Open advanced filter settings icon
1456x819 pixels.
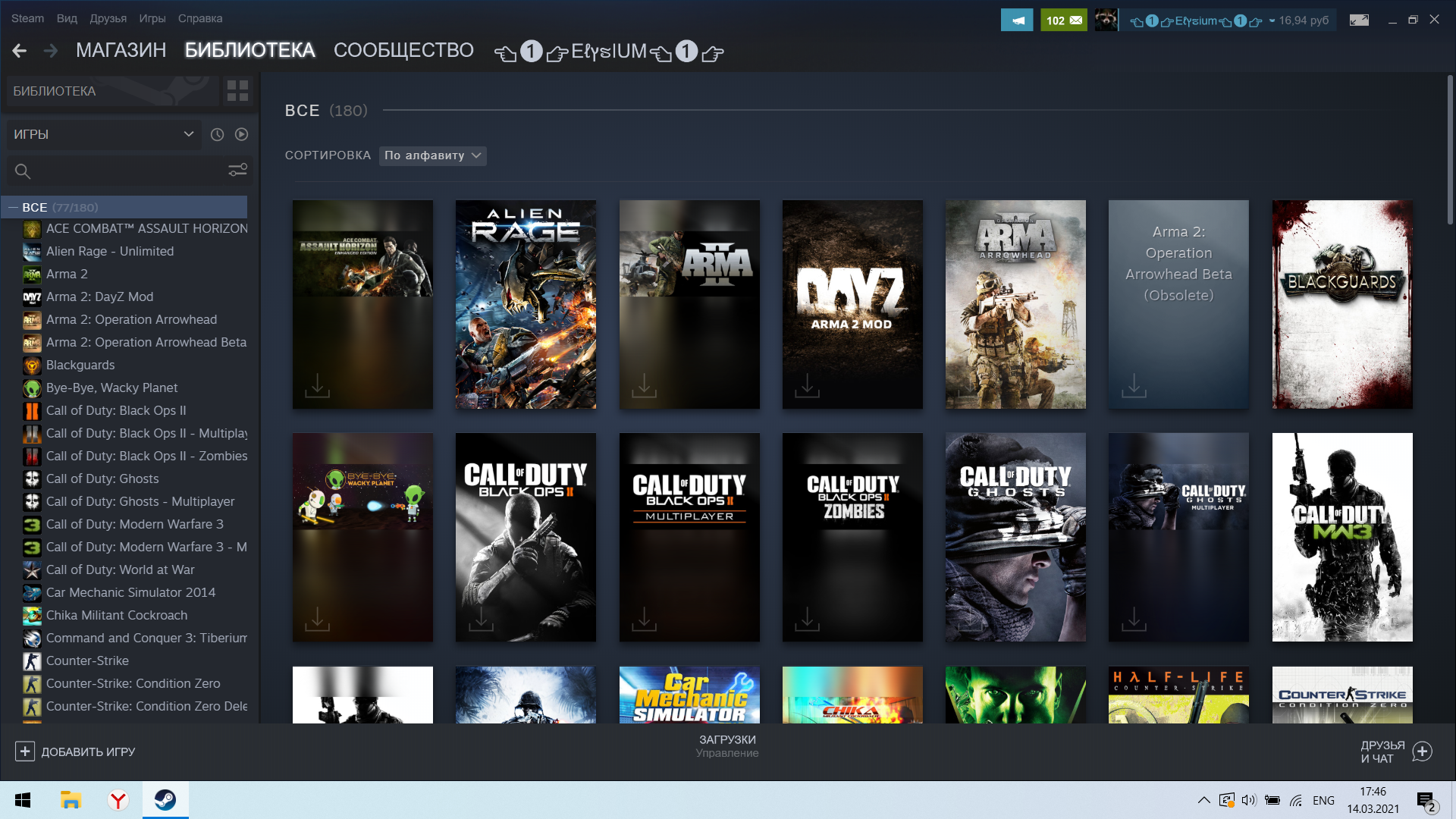[237, 171]
